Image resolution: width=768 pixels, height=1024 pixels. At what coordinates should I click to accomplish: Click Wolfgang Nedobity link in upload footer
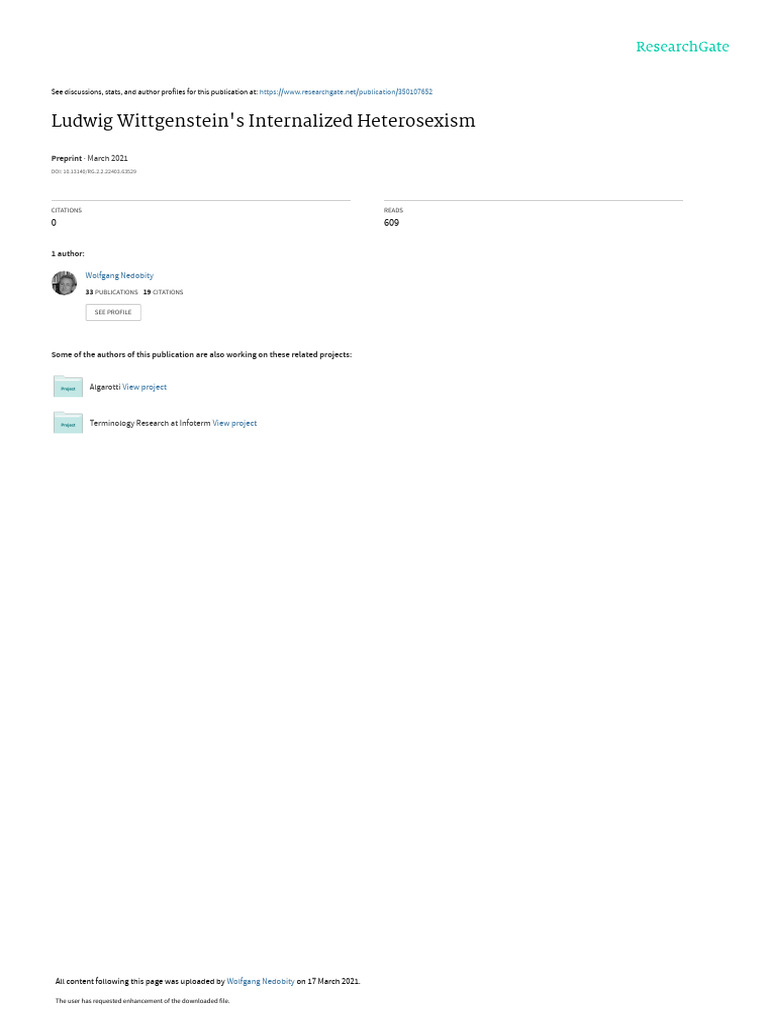tap(261, 981)
